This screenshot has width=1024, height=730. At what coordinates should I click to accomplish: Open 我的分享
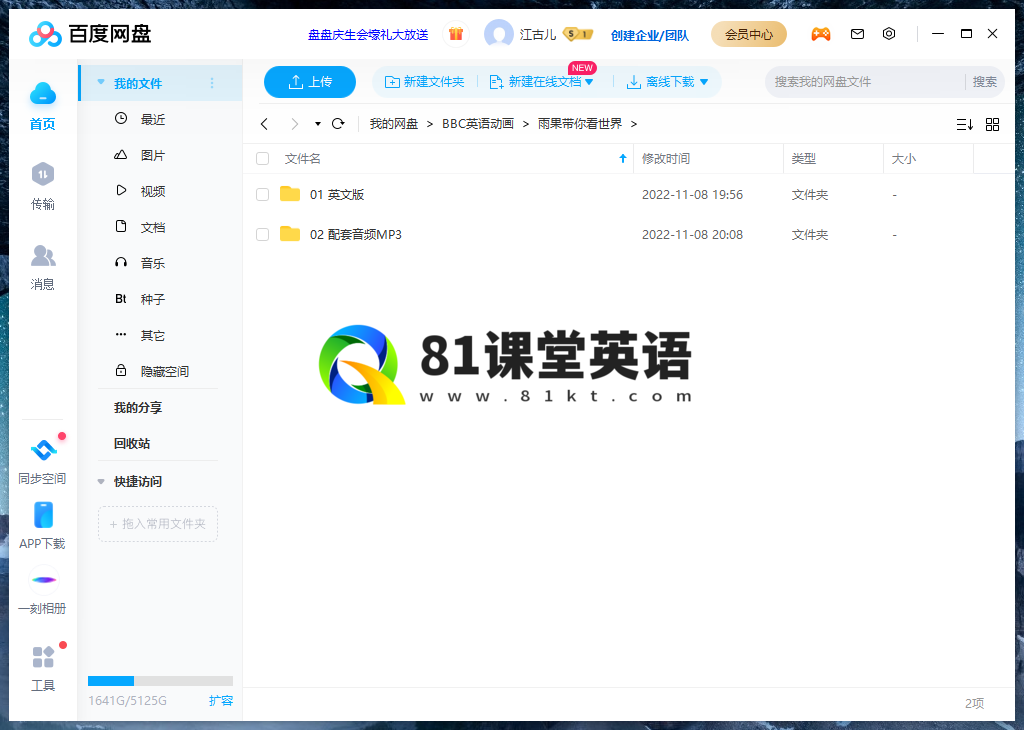pos(138,407)
